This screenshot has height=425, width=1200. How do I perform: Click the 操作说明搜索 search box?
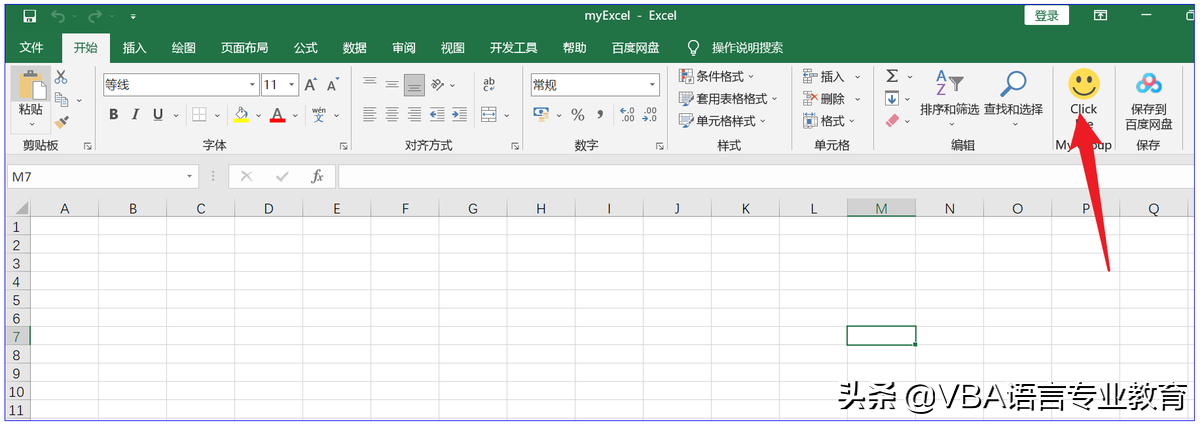pyautogui.click(x=747, y=48)
